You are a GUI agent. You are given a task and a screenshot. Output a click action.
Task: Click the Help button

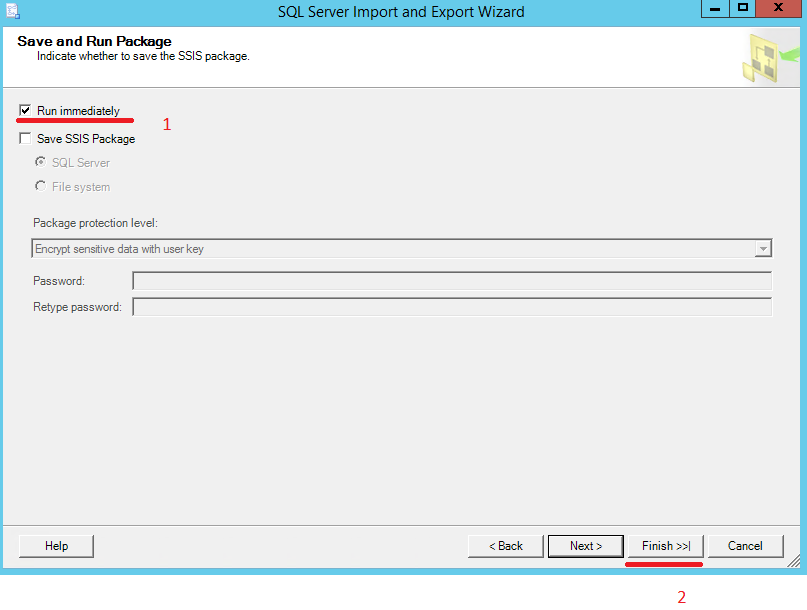(x=55, y=545)
